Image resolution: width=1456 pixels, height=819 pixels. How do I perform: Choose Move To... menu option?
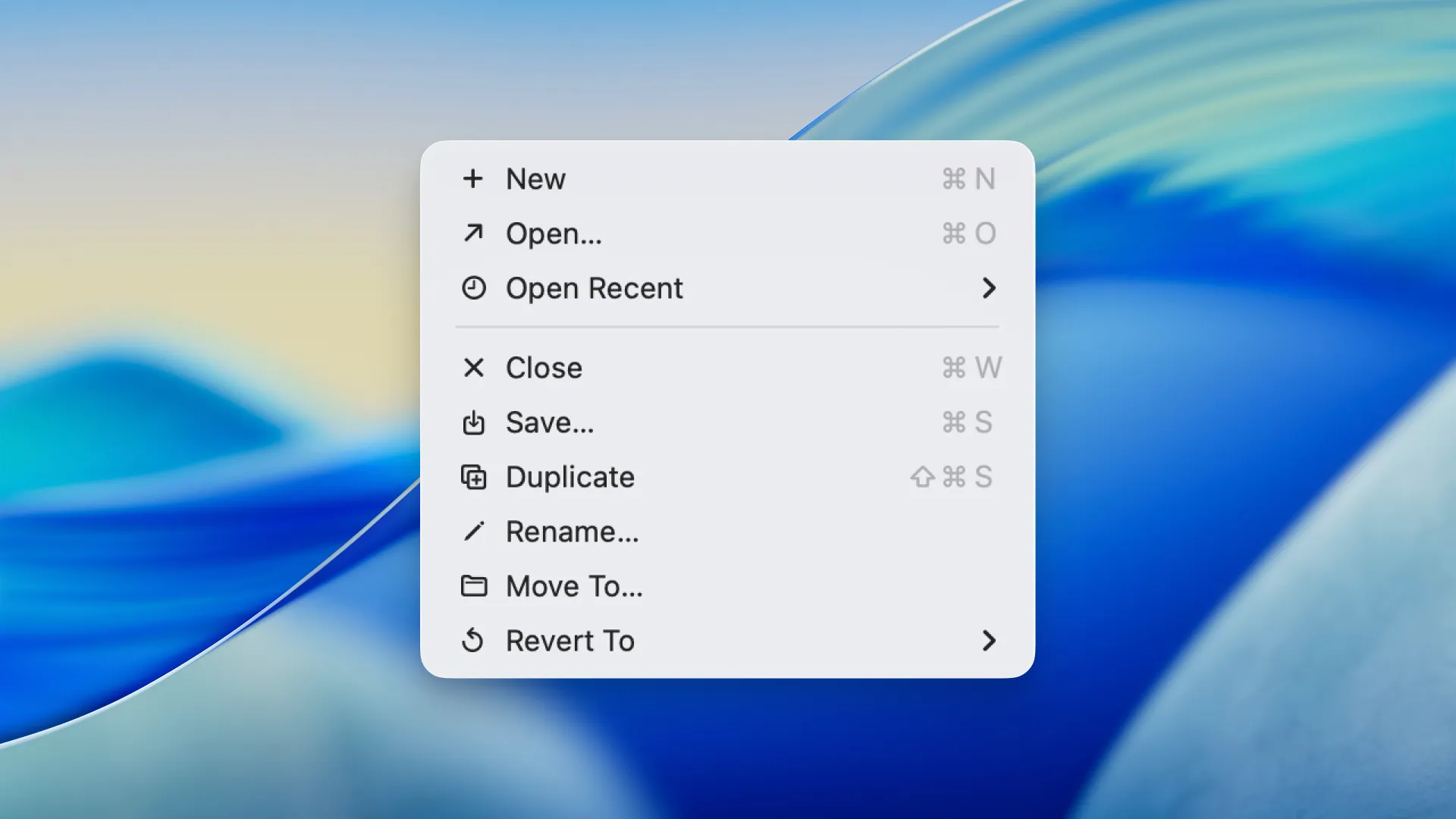tap(574, 586)
